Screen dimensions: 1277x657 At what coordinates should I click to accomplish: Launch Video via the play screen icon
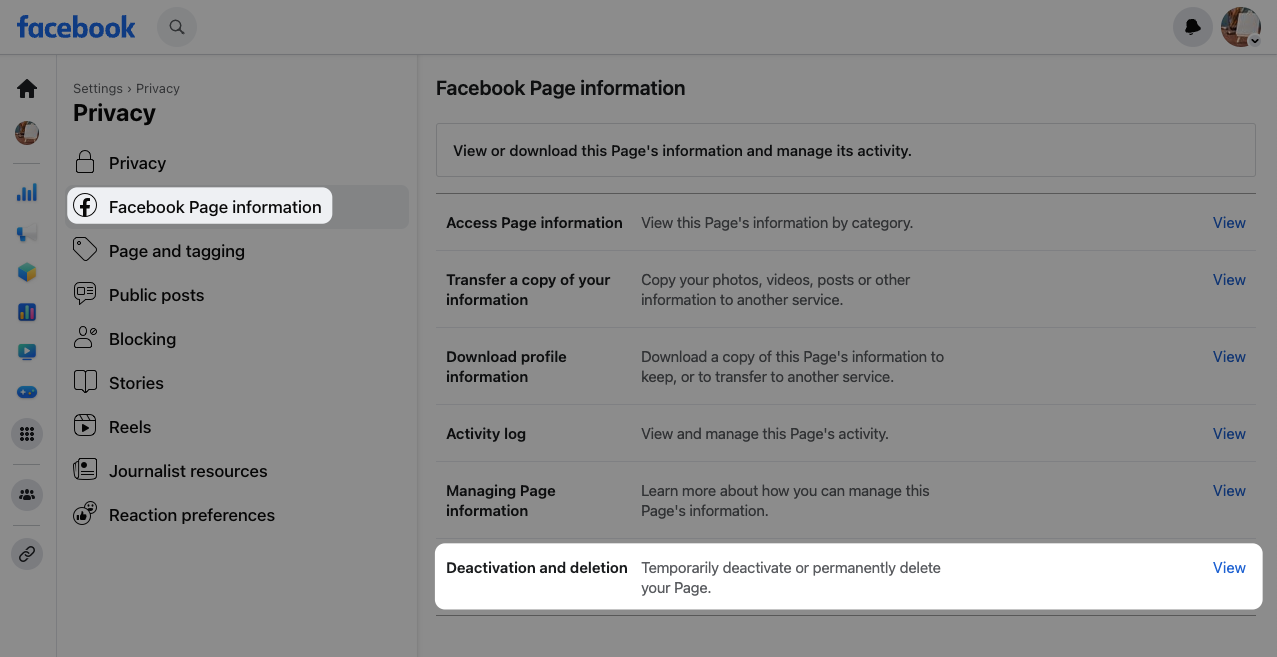tap(27, 351)
